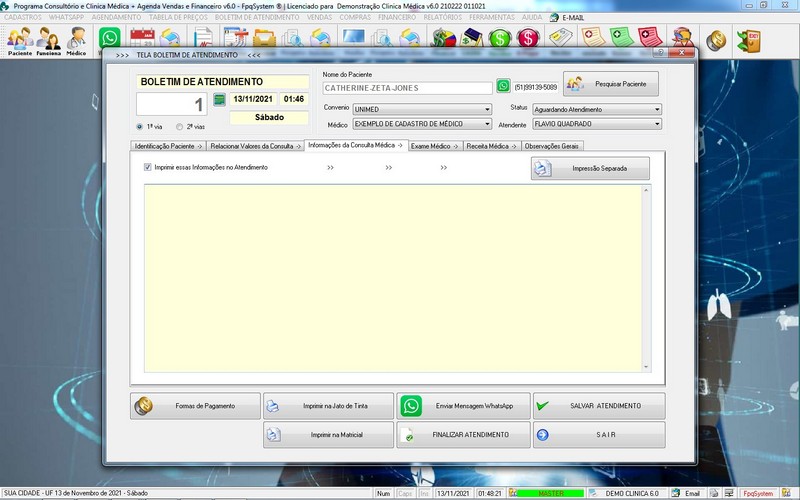The image size is (800, 500).
Task: Click the Paciente toolbar icon
Action: pos(19,41)
